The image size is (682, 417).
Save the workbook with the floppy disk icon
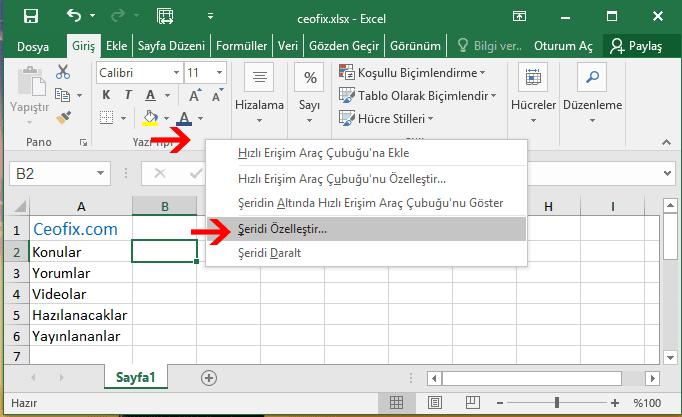pos(31,16)
